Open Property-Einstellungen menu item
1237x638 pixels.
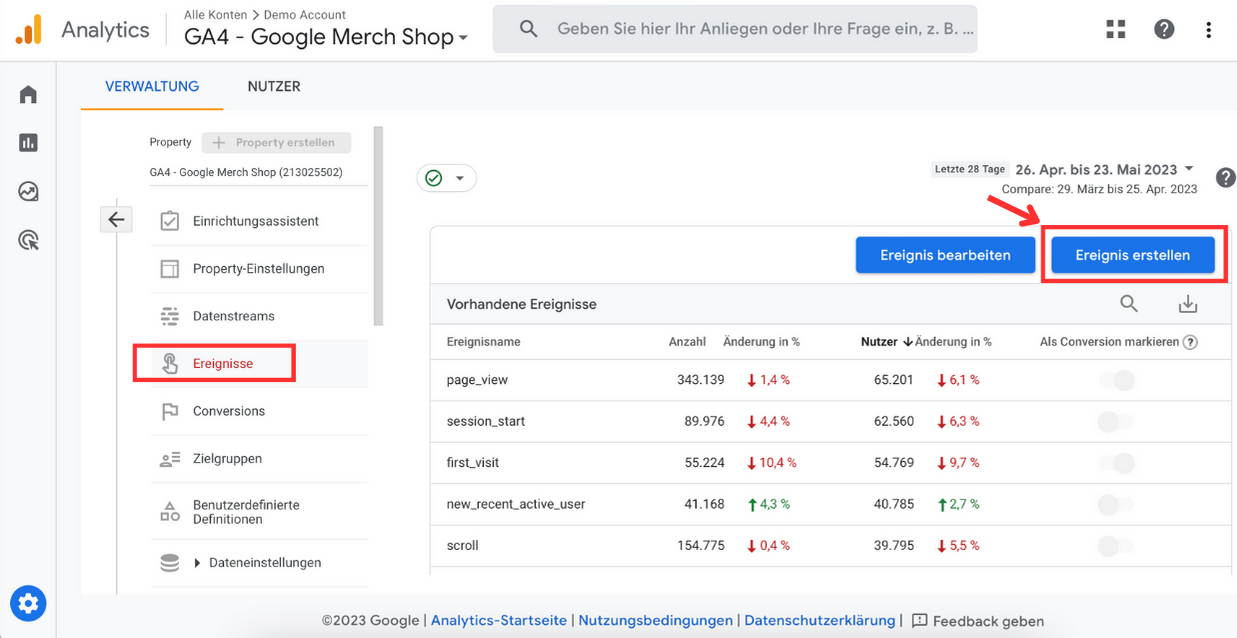coord(259,269)
